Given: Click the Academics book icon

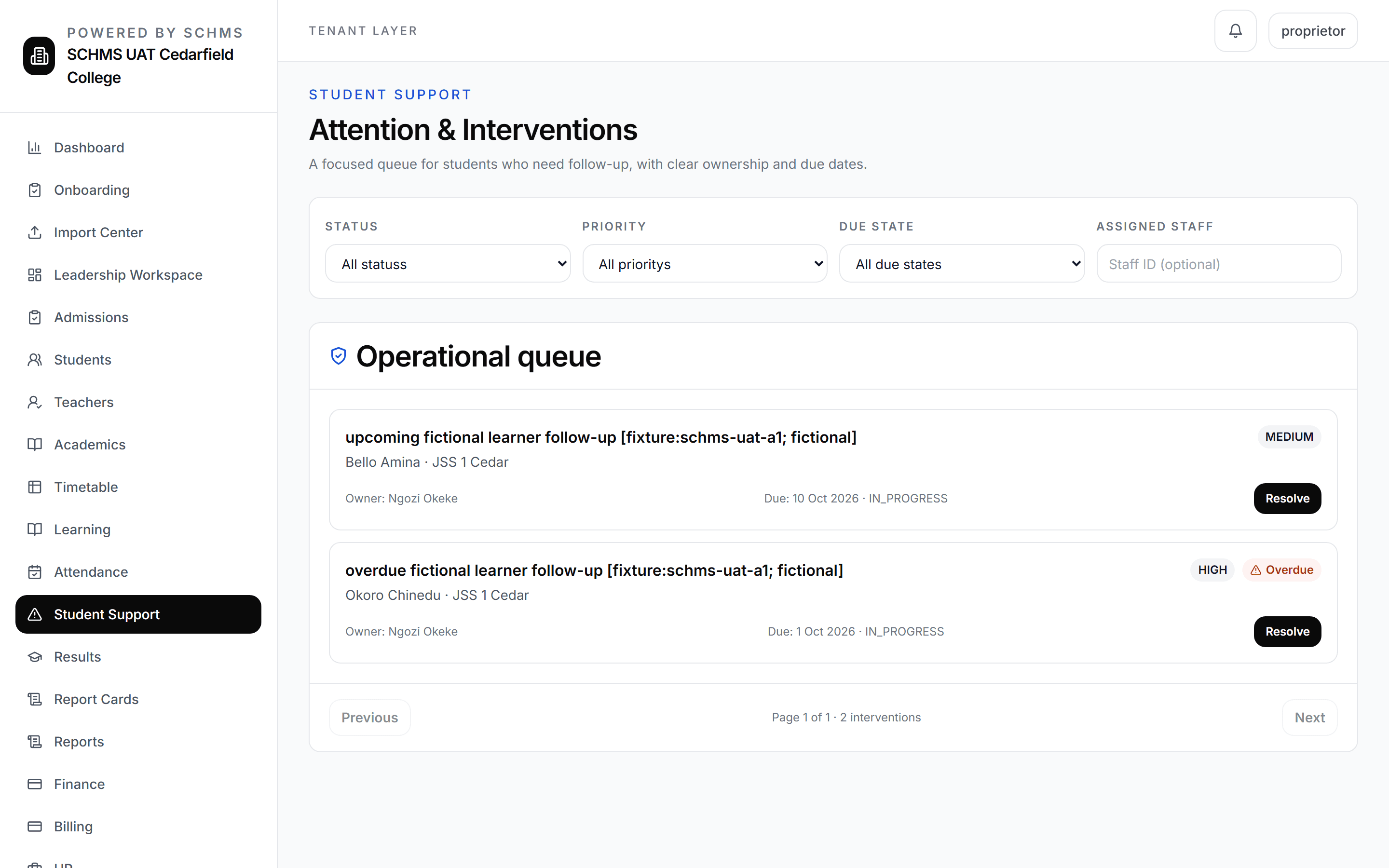Looking at the screenshot, I should 35,445.
